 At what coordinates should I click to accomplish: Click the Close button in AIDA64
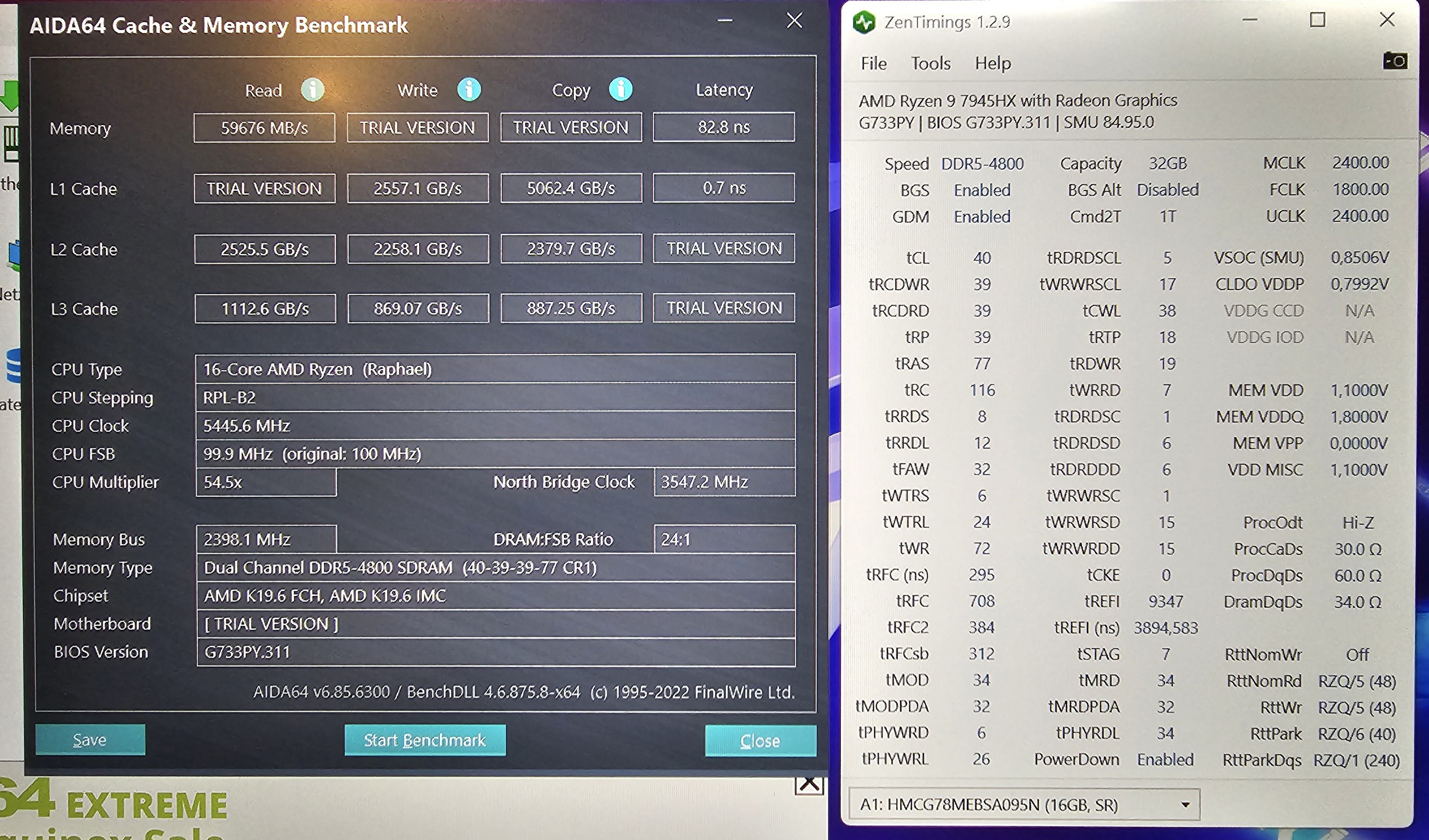[x=760, y=741]
